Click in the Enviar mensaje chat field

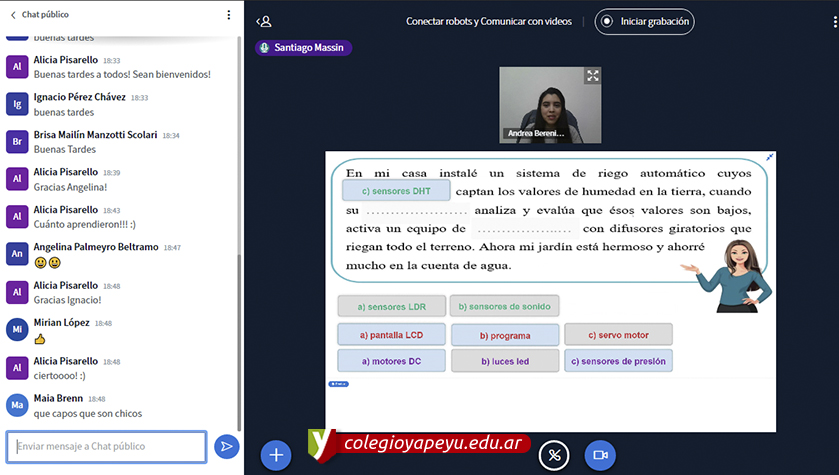coord(106,446)
